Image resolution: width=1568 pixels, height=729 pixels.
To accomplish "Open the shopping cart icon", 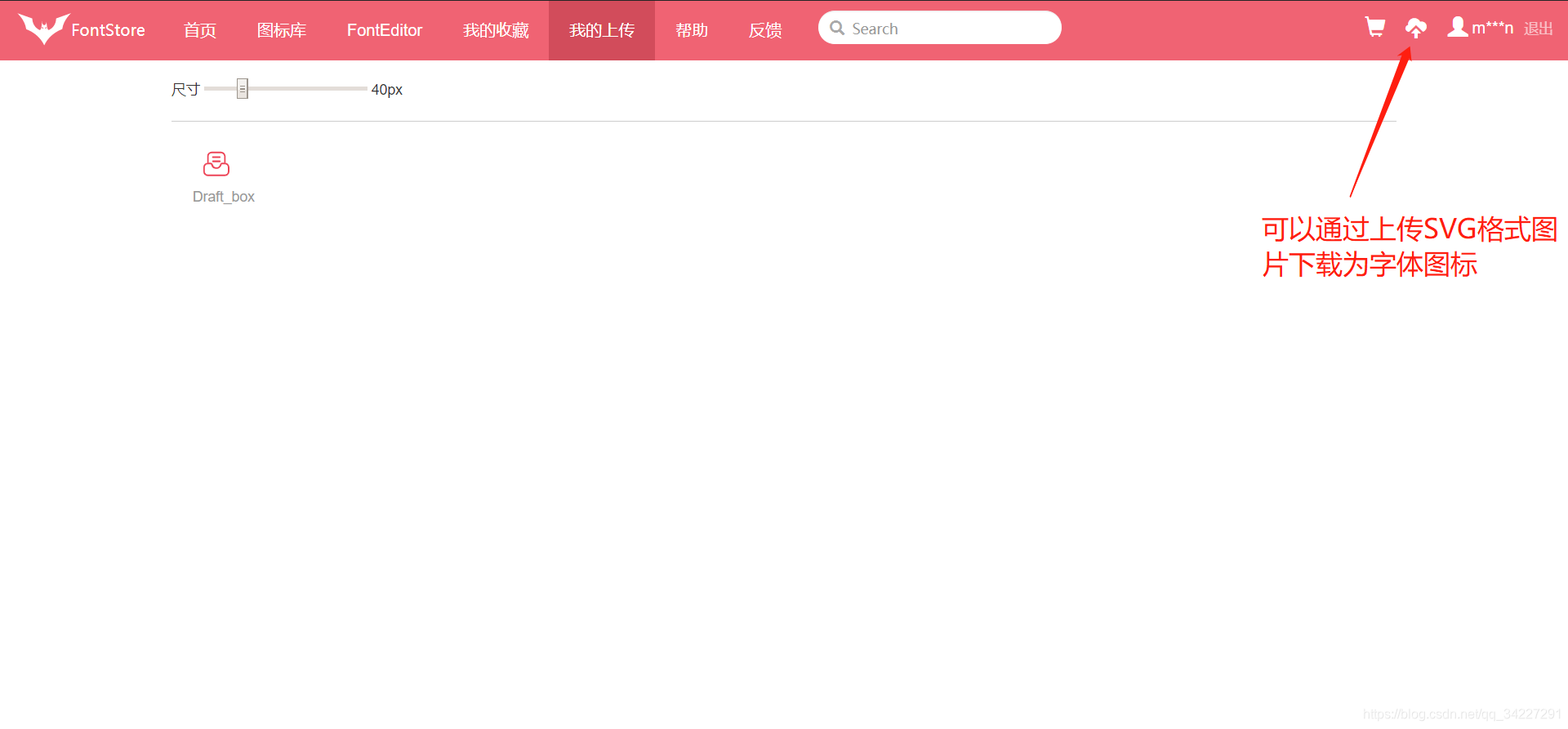I will (1375, 28).
